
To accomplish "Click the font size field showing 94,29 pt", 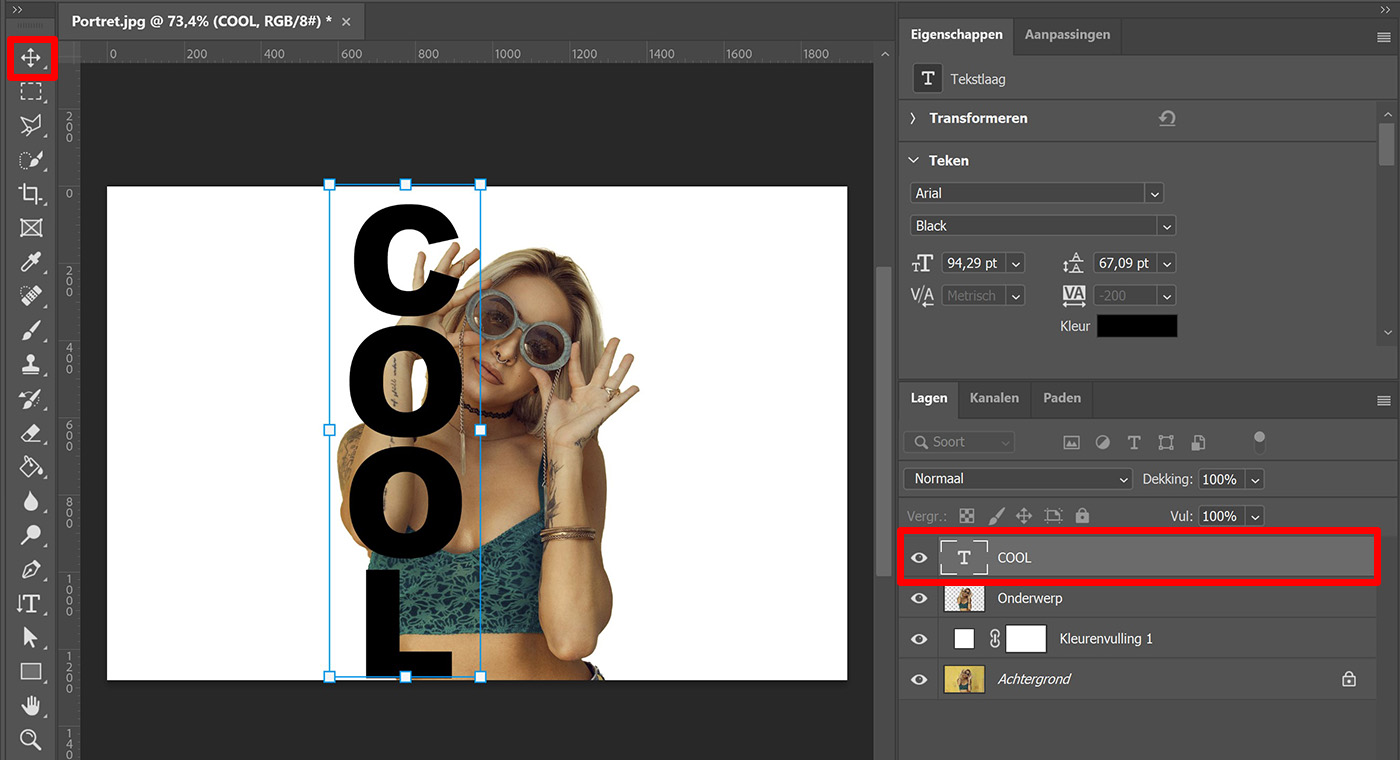I will point(974,263).
